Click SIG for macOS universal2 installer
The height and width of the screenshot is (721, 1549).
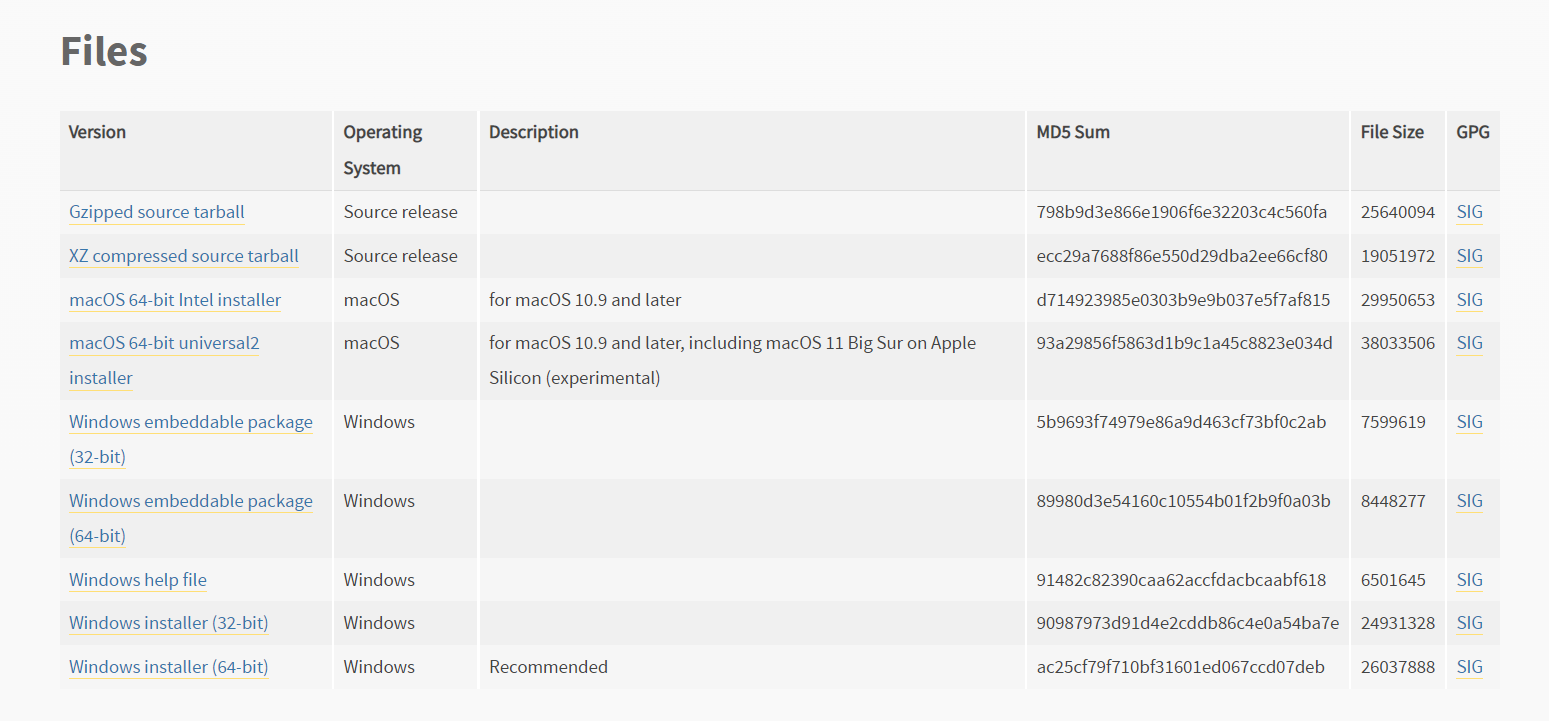click(x=1470, y=343)
